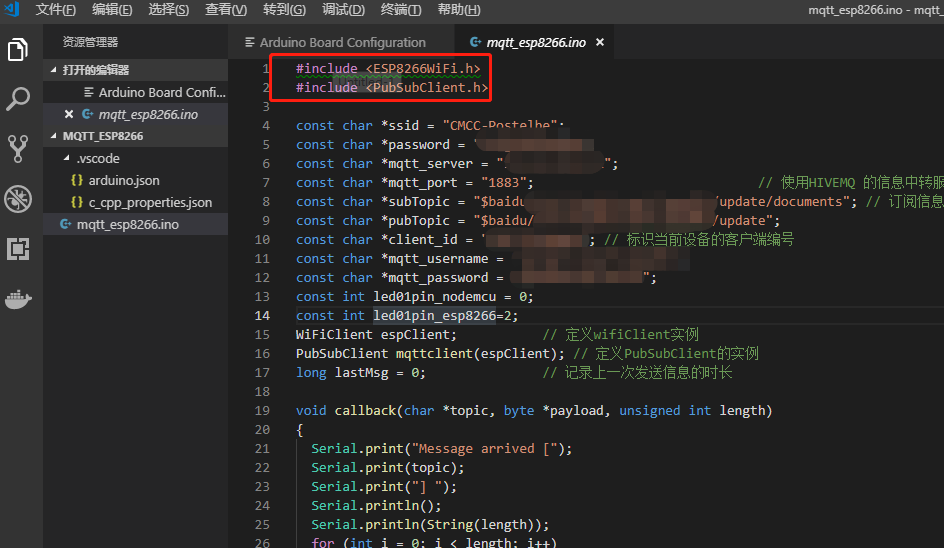
Task: Click line number 14 in the gutter
Action: pyautogui.click(x=262, y=315)
